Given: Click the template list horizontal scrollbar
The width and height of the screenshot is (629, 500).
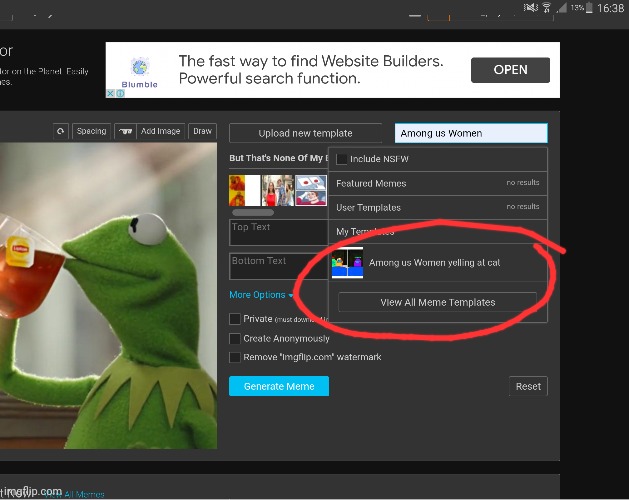Looking at the screenshot, I should (253, 212).
